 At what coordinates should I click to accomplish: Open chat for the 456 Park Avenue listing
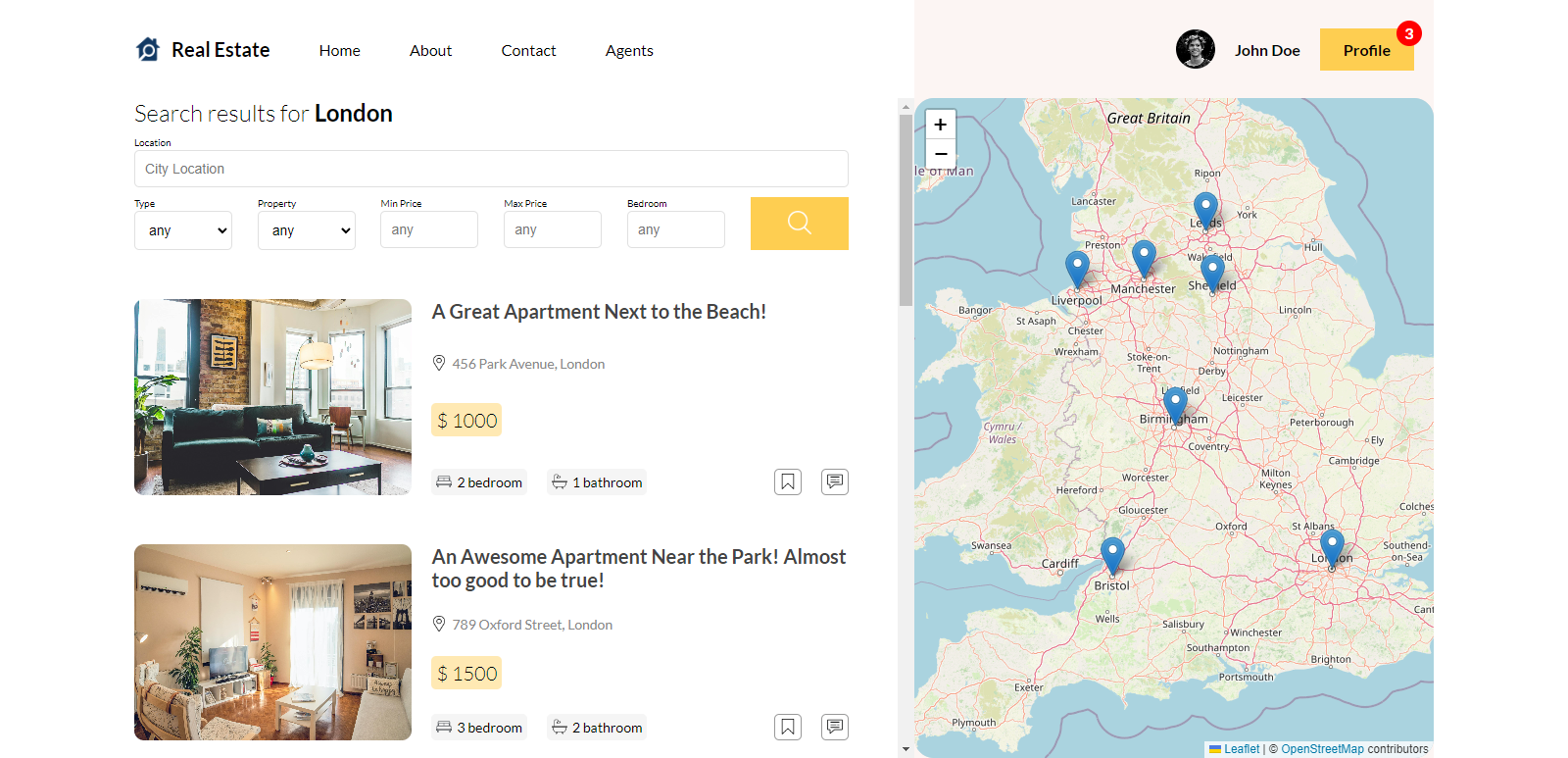coord(835,481)
